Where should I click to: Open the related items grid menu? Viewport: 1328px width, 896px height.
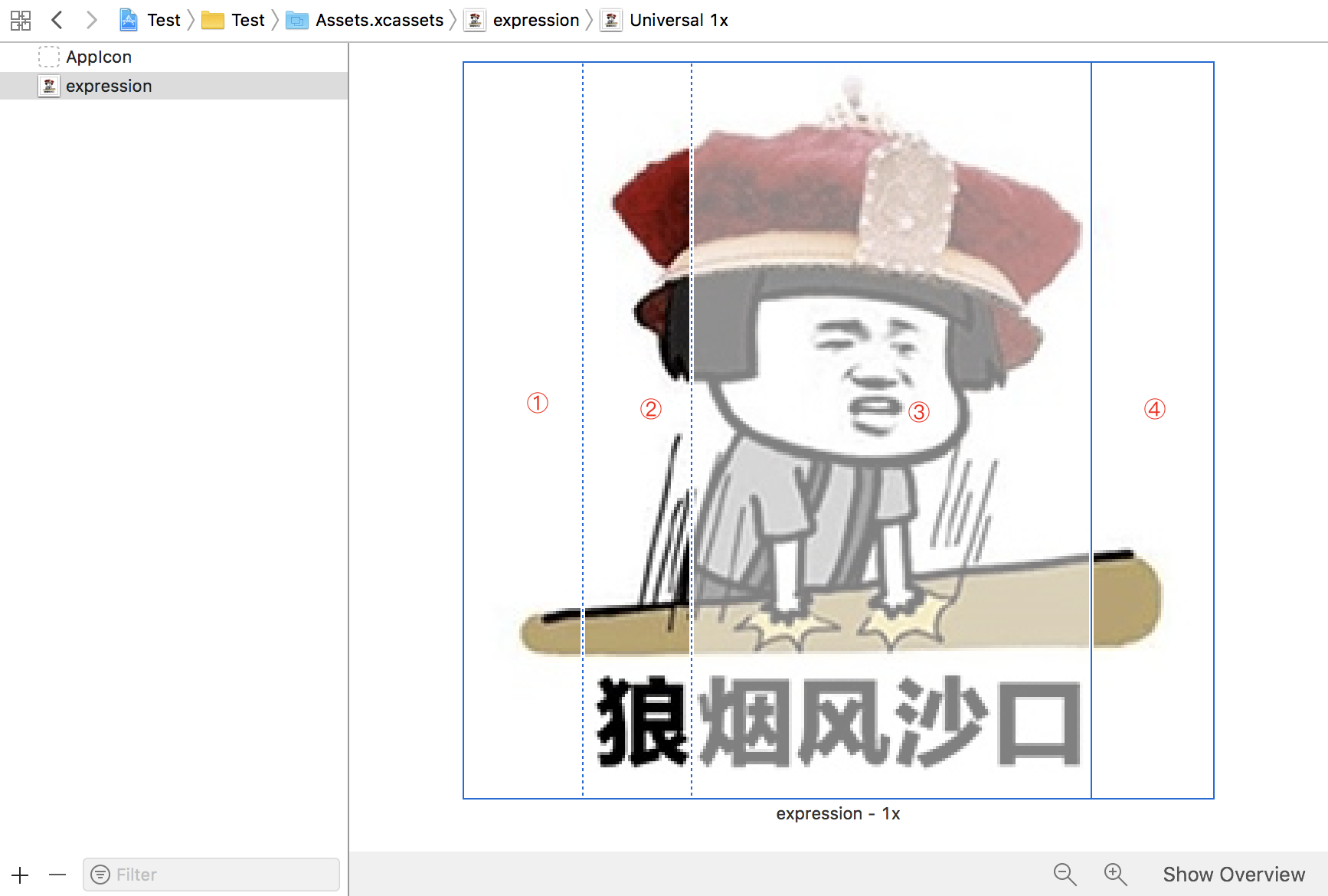(x=21, y=20)
